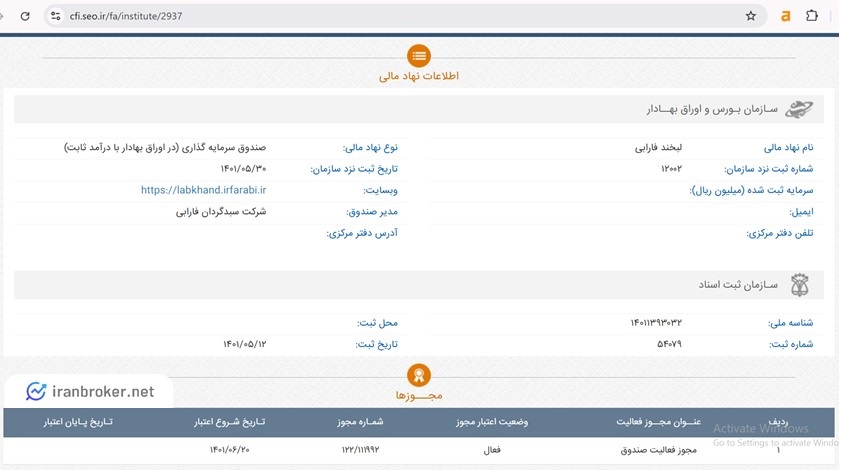Click the registration date ۱۴۰۱/۰۵/۱۲
Screen dimensions: 841x470
245,344
